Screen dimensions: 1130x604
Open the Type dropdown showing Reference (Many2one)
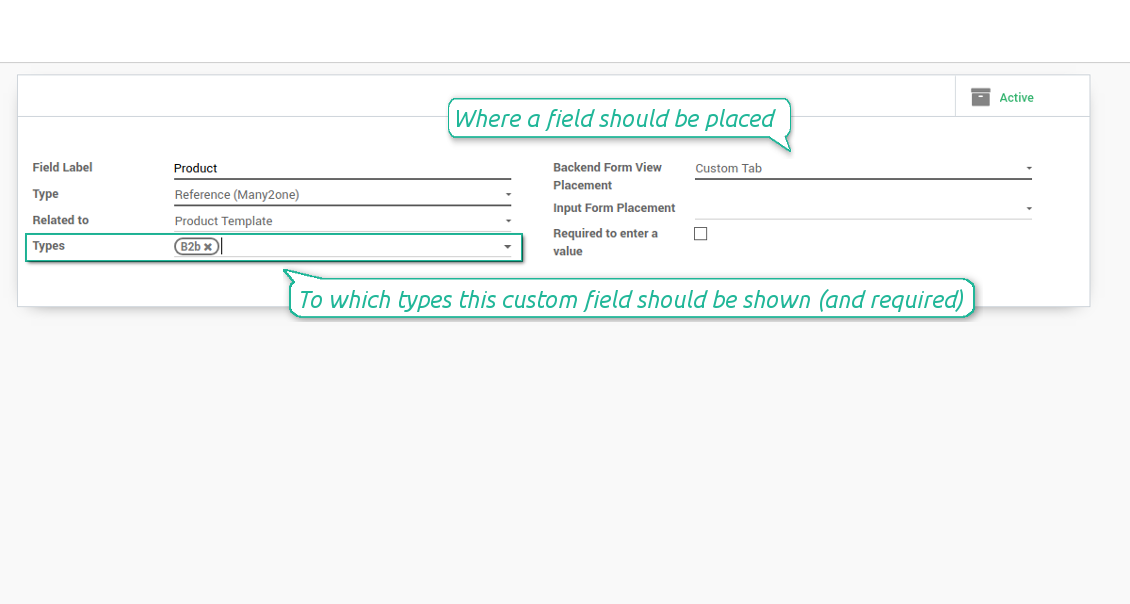coord(342,195)
